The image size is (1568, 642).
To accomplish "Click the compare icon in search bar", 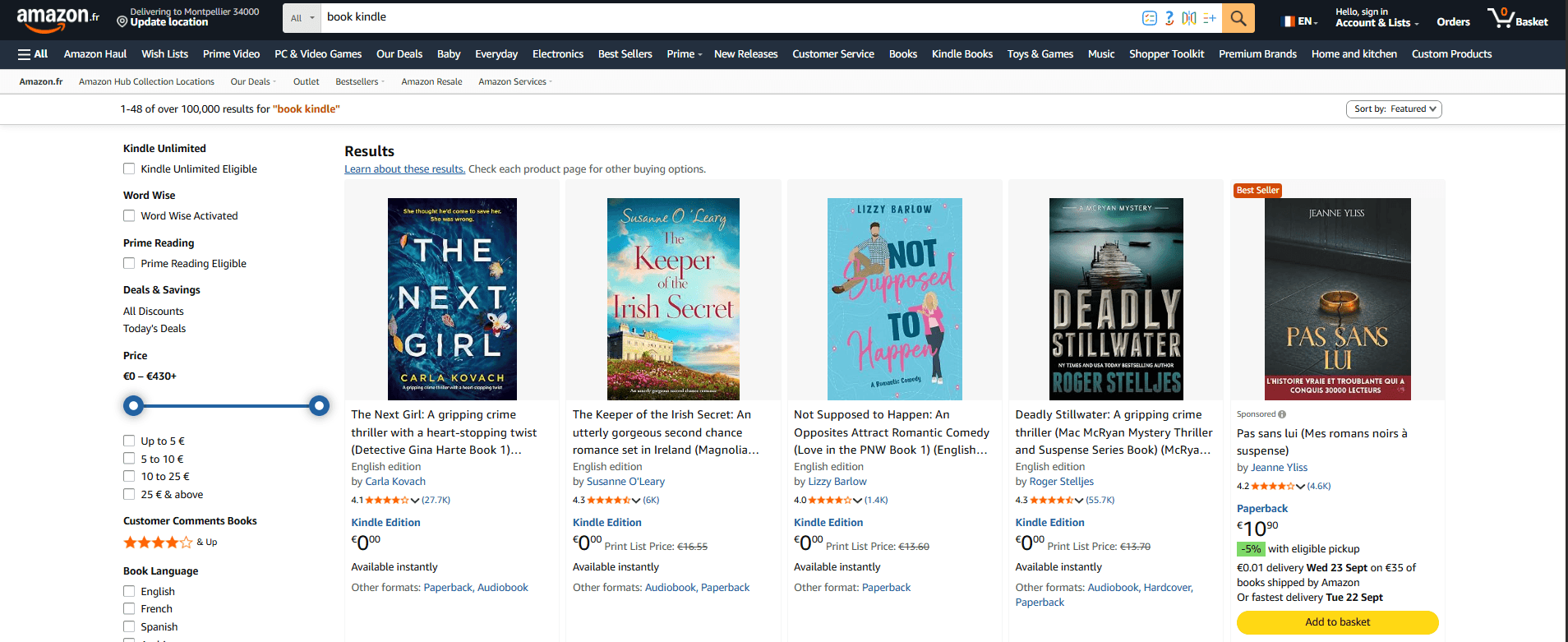I will pos(1189,18).
